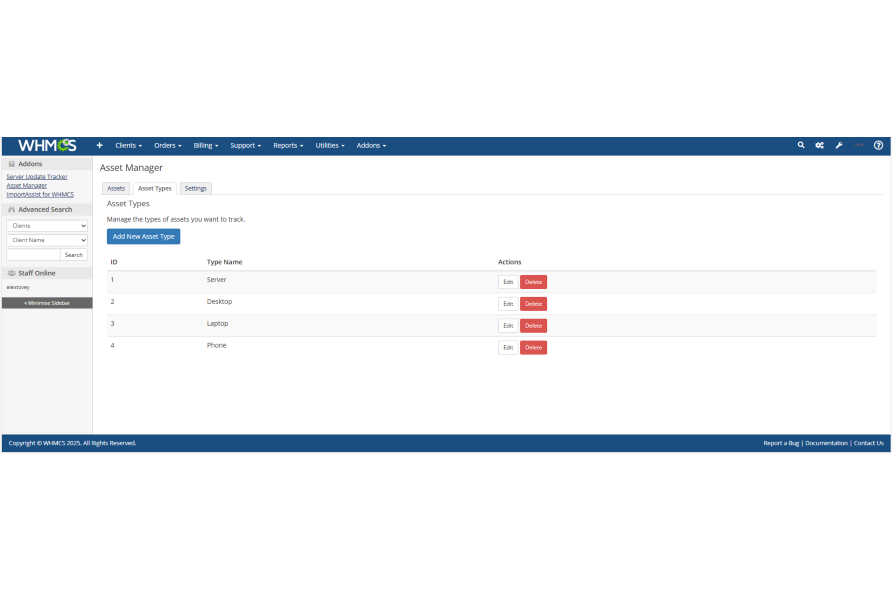
Task: Open the help question mark icon
Action: click(878, 146)
